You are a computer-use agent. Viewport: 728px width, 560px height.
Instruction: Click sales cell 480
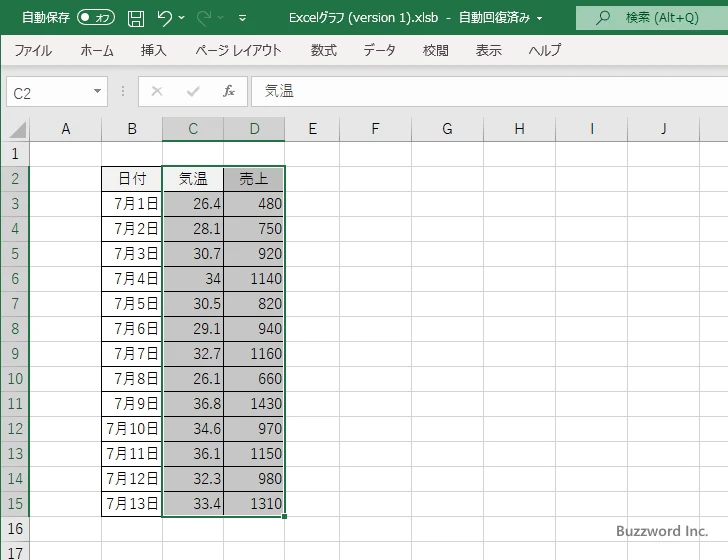coord(254,204)
